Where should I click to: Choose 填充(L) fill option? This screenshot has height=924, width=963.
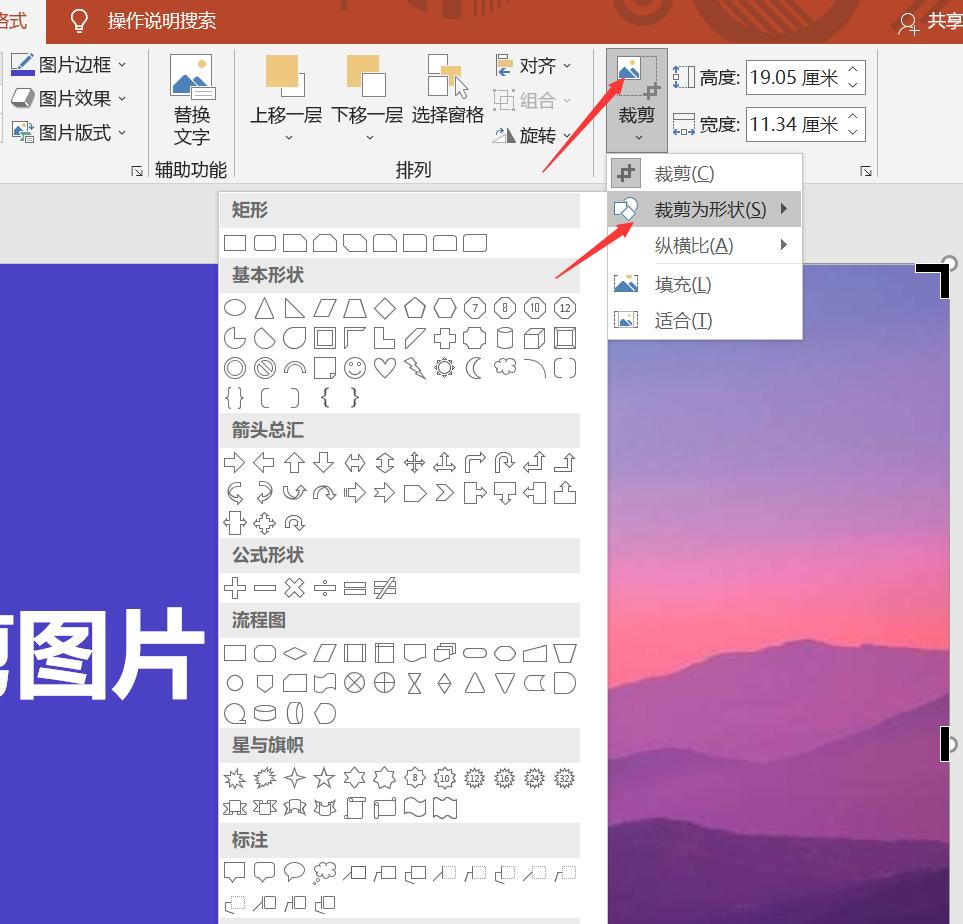pyautogui.click(x=683, y=285)
